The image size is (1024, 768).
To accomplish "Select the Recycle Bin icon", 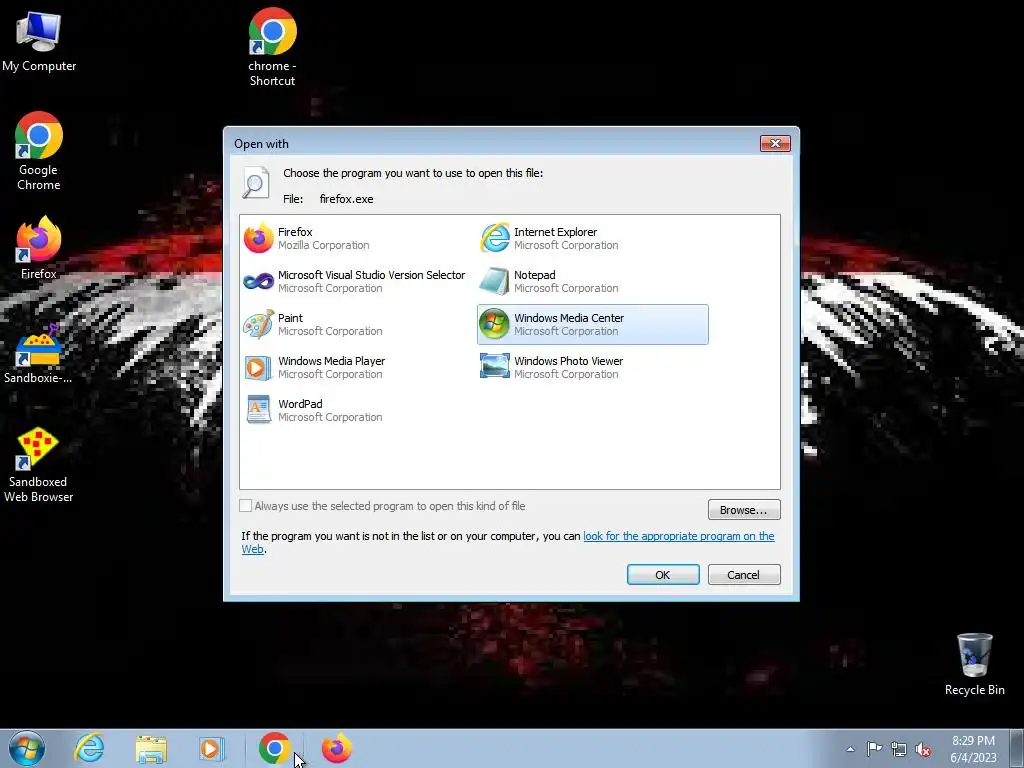I will [x=974, y=664].
